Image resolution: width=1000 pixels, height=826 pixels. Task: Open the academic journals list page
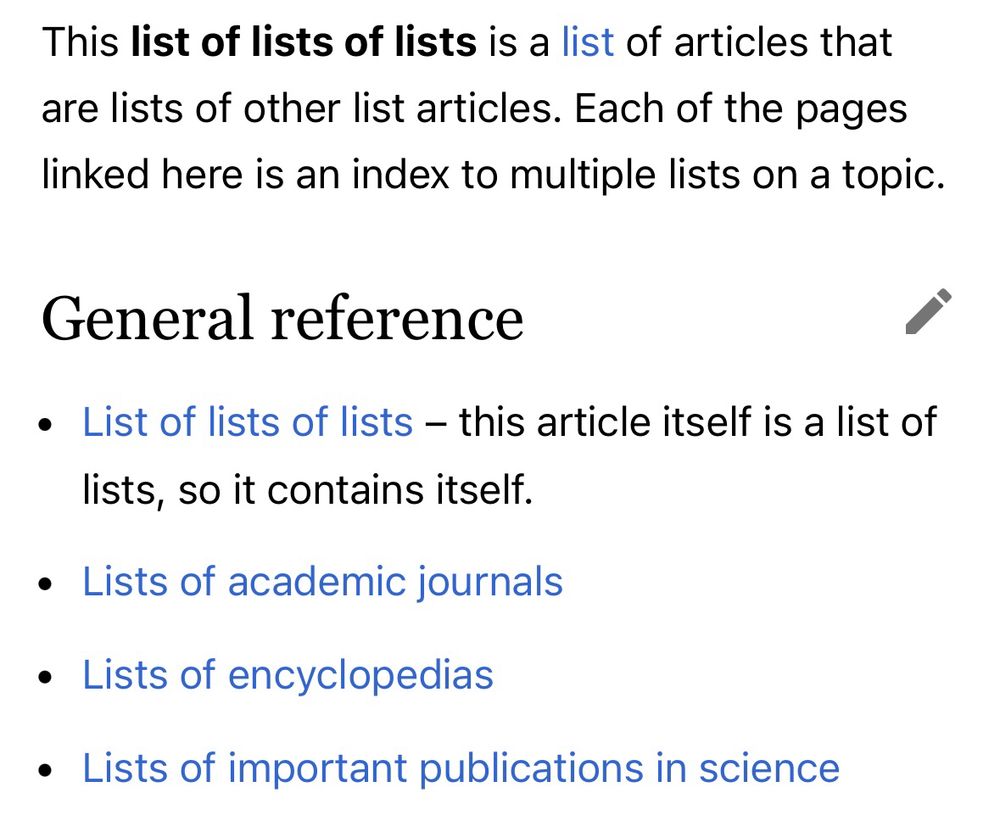point(322,581)
